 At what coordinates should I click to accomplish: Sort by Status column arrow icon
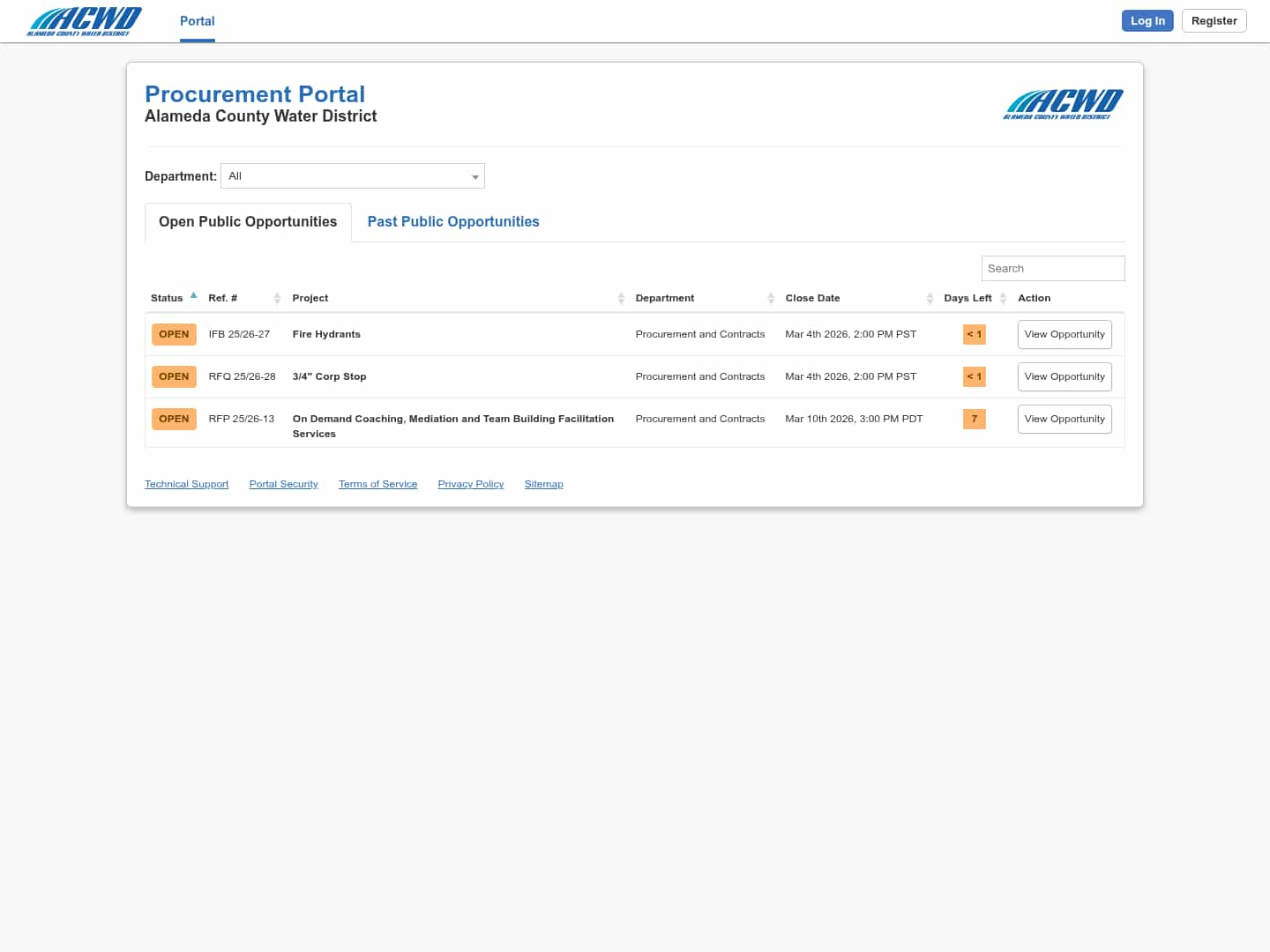[193, 295]
